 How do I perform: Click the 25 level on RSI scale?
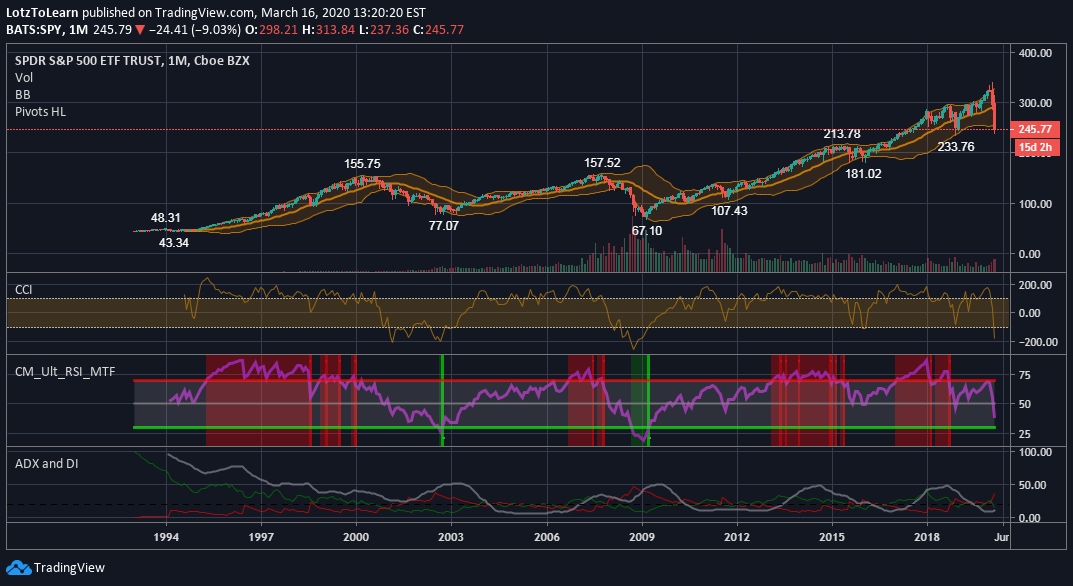[x=1025, y=433]
